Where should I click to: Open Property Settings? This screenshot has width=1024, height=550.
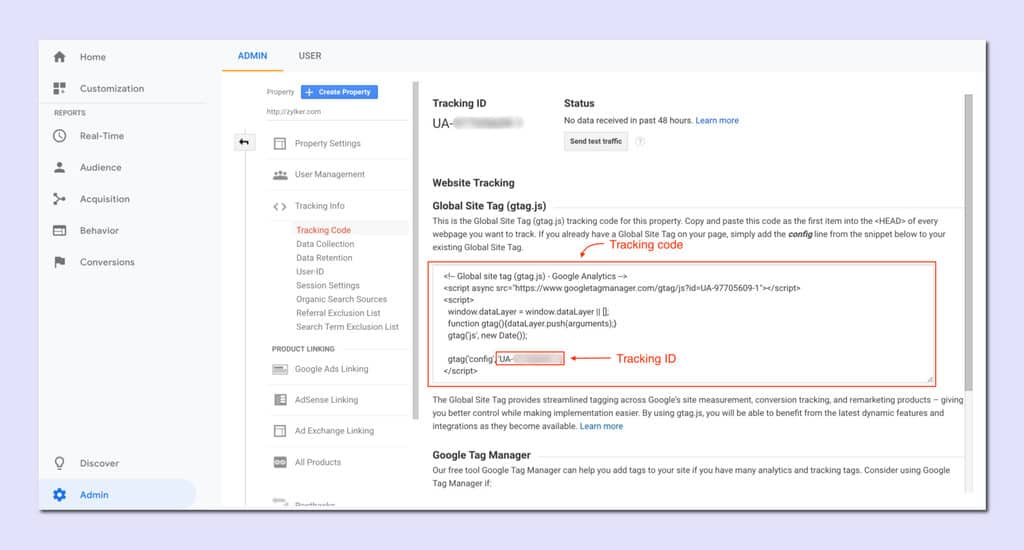coord(327,143)
